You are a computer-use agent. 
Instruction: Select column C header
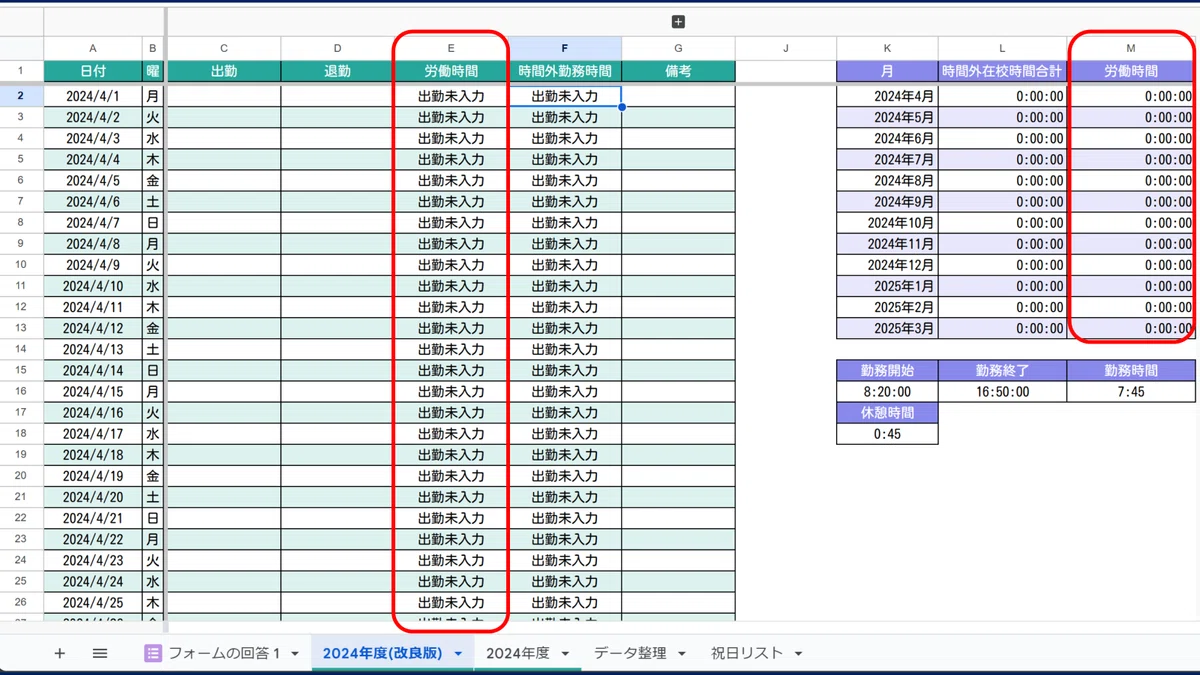(x=224, y=48)
